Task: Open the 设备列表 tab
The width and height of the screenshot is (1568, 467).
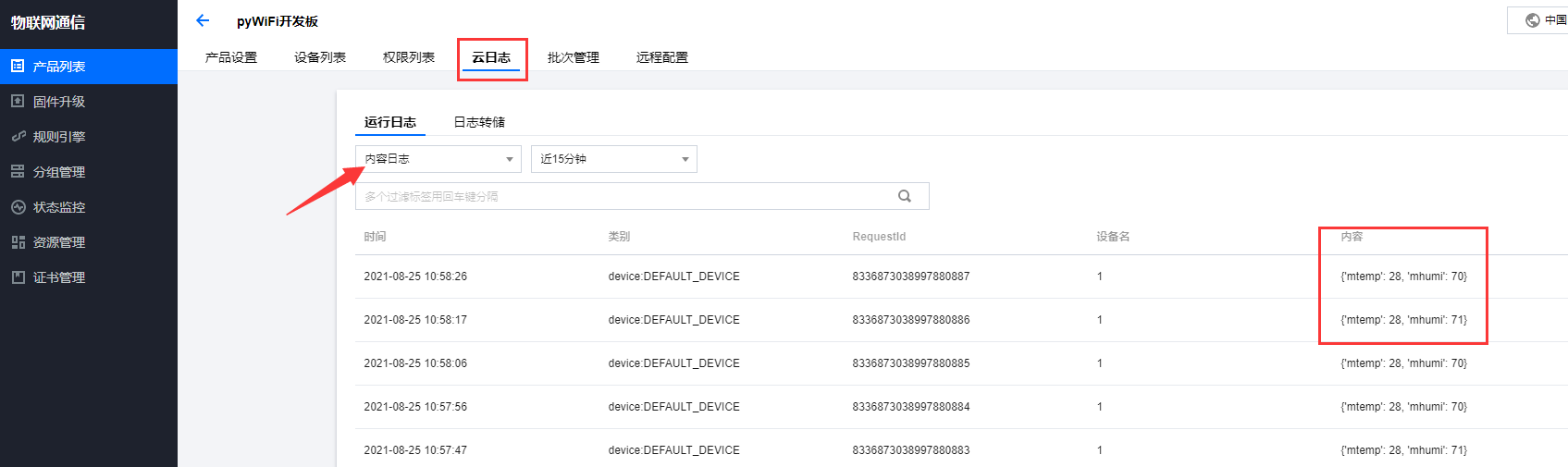Action: pos(320,57)
